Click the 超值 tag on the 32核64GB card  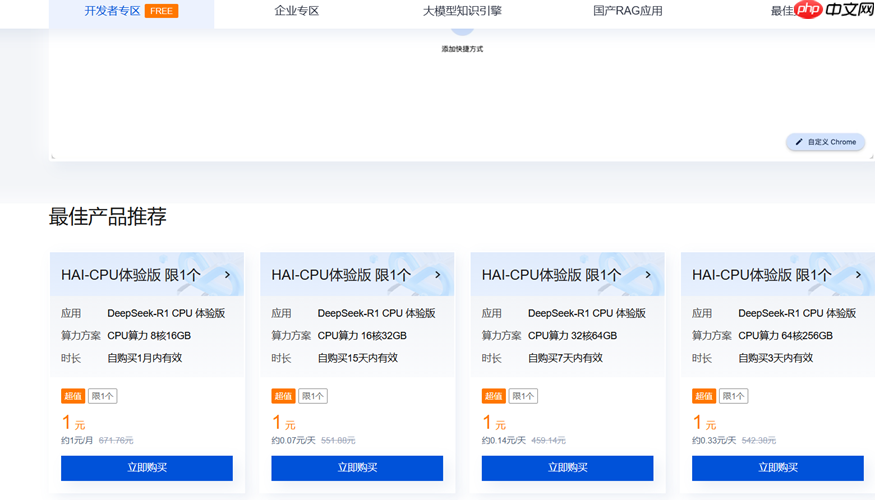click(493, 396)
